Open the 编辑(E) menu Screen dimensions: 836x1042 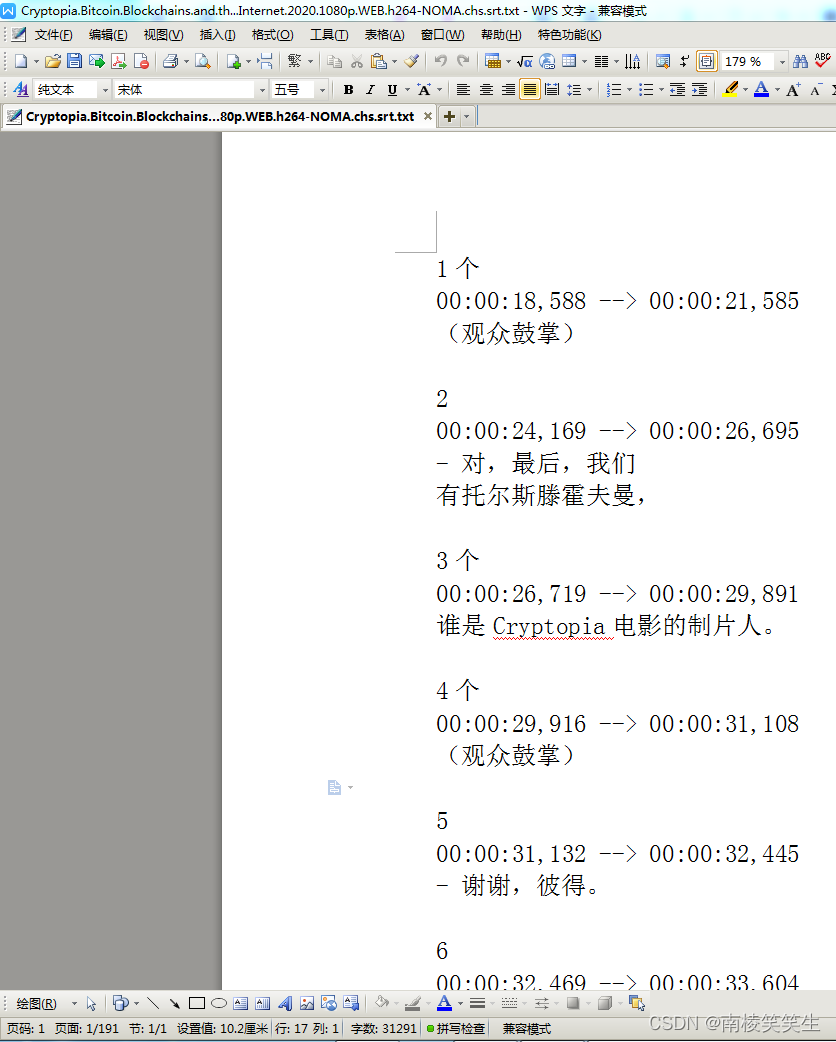point(108,35)
